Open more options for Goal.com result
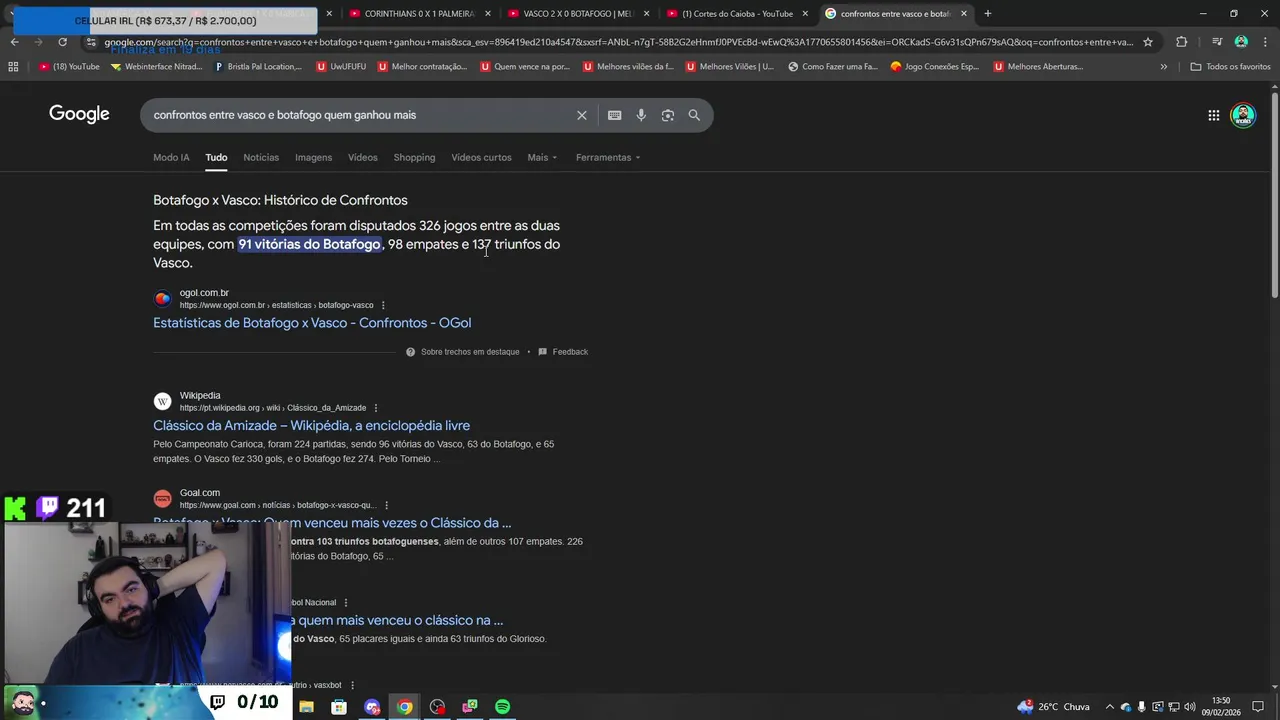This screenshot has height=720, width=1280. [x=386, y=505]
